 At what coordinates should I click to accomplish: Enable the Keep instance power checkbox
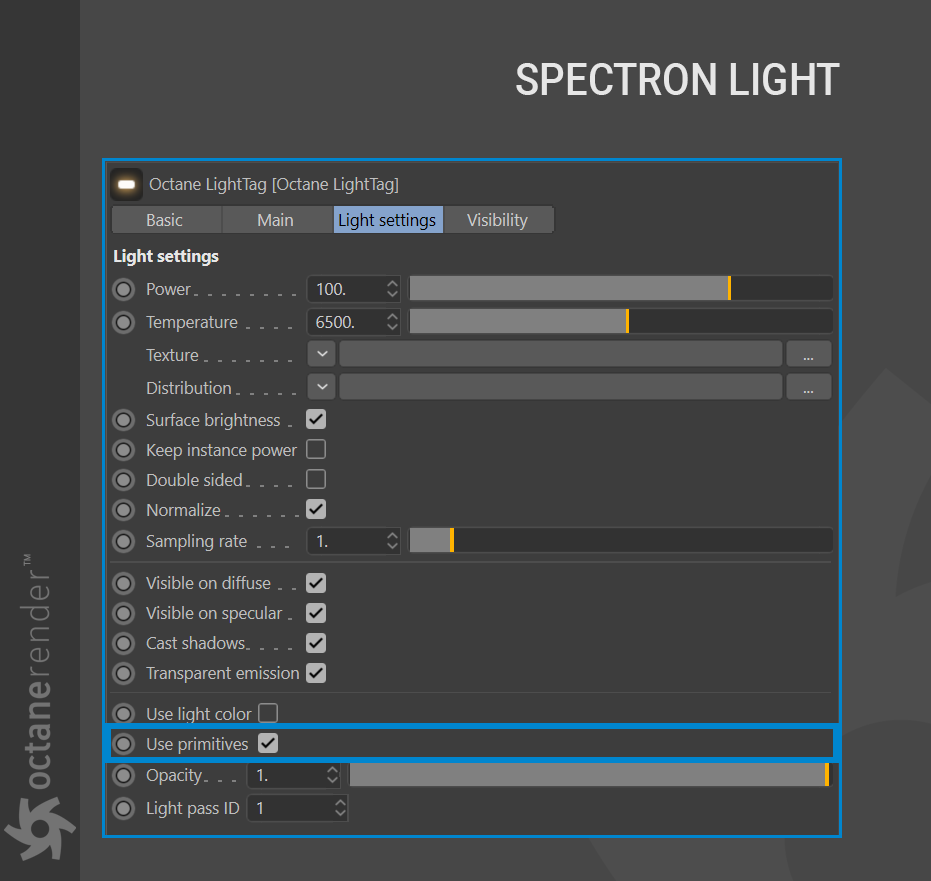(x=316, y=449)
